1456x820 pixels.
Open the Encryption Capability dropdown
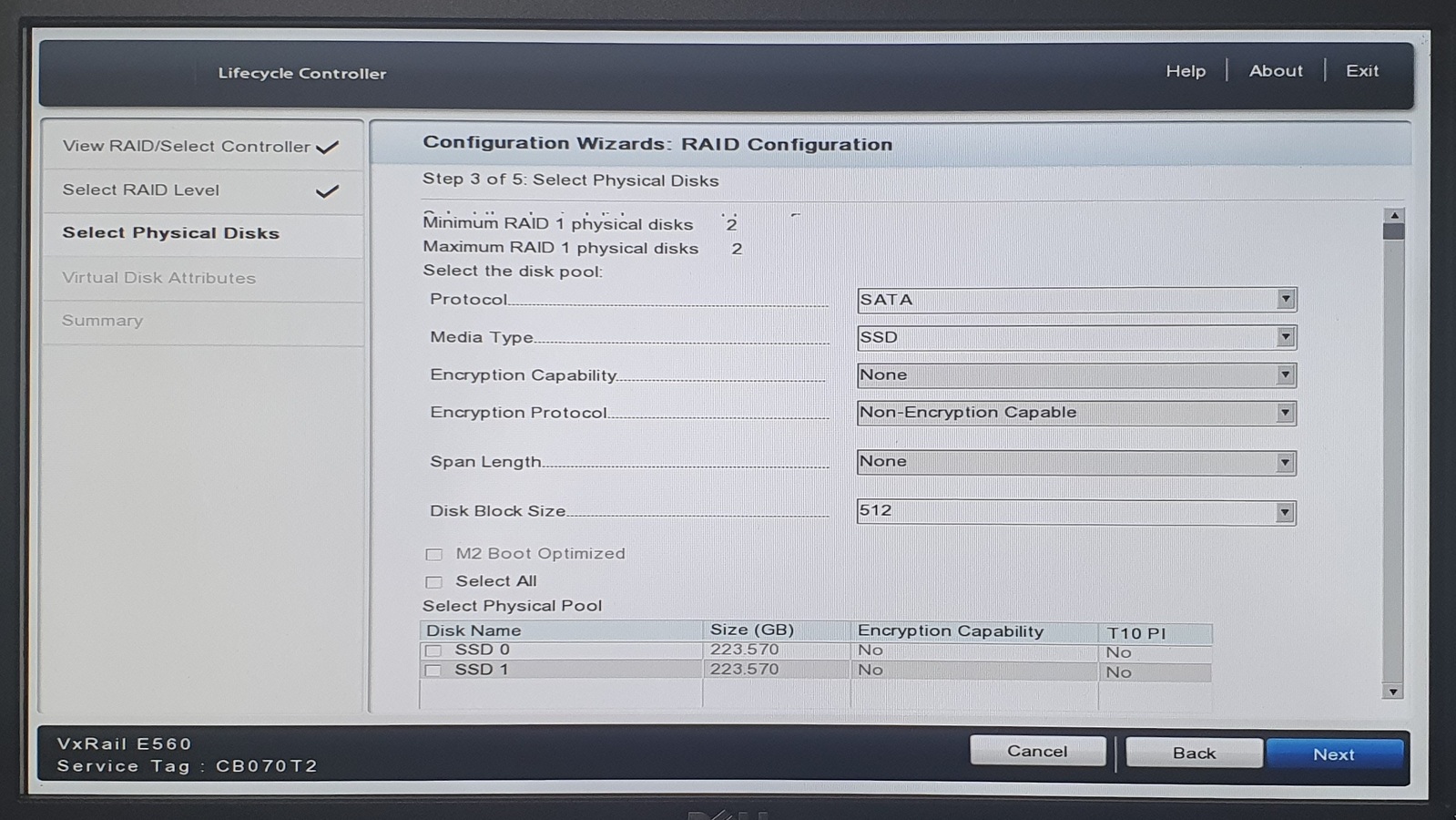[x=1076, y=375]
